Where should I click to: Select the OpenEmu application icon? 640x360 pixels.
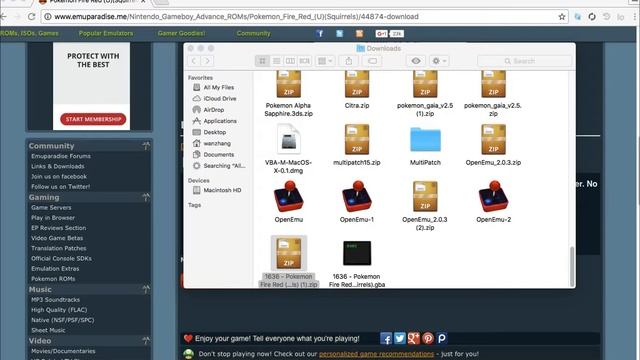[x=289, y=196]
